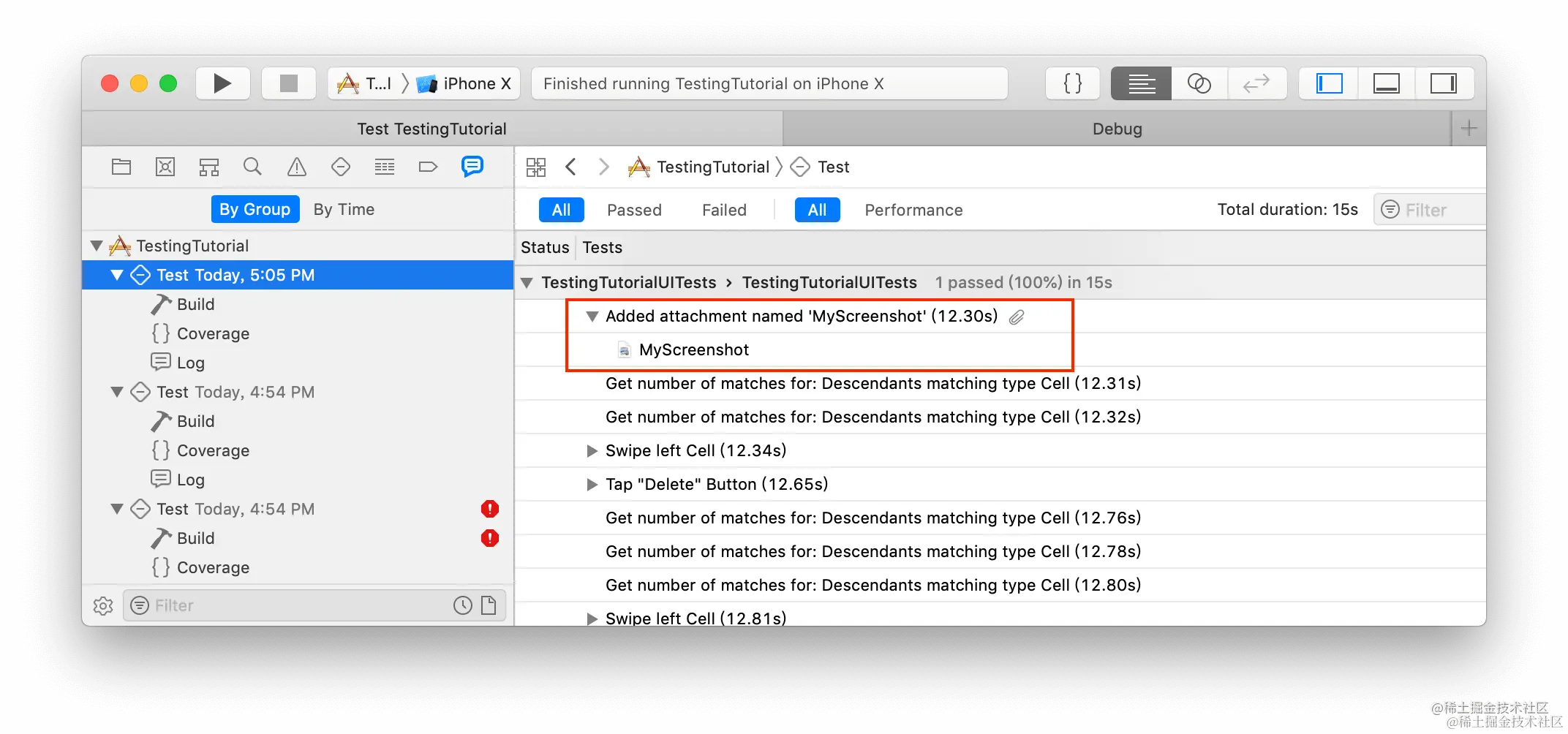The height and width of the screenshot is (734, 1568).
Task: Open the Test navigator diamond icon
Action: pyautogui.click(x=341, y=167)
